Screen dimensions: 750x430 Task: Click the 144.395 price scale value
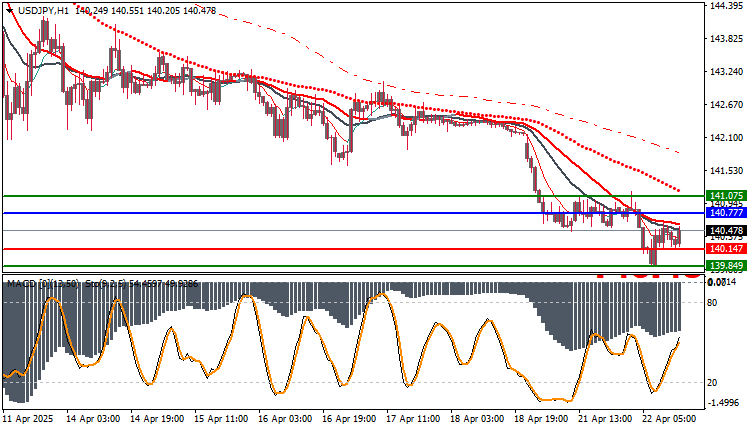(x=727, y=6)
